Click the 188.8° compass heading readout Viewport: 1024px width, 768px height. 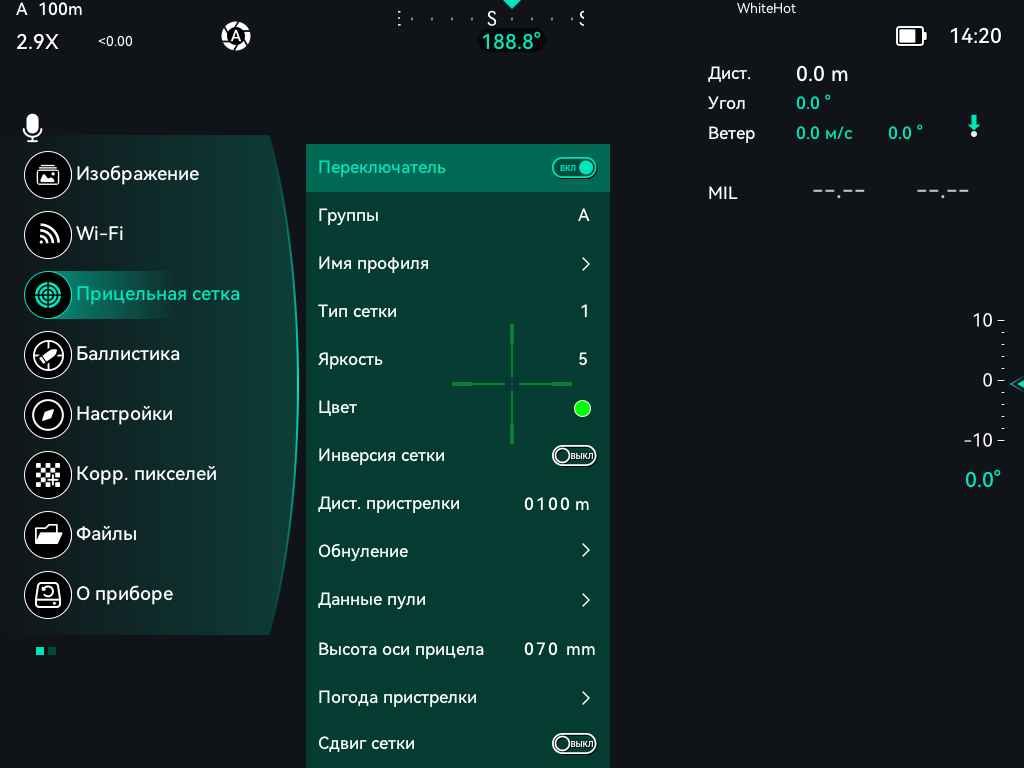tap(511, 42)
